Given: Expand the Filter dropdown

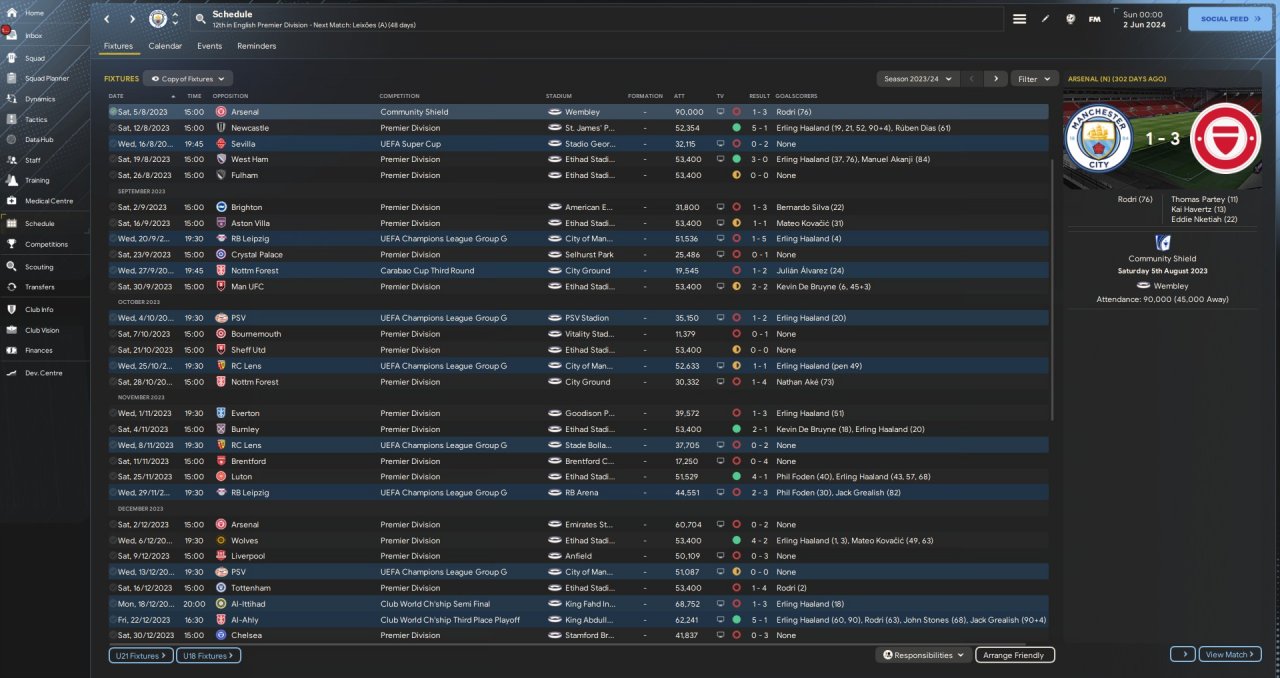Looking at the screenshot, I should coord(1034,78).
